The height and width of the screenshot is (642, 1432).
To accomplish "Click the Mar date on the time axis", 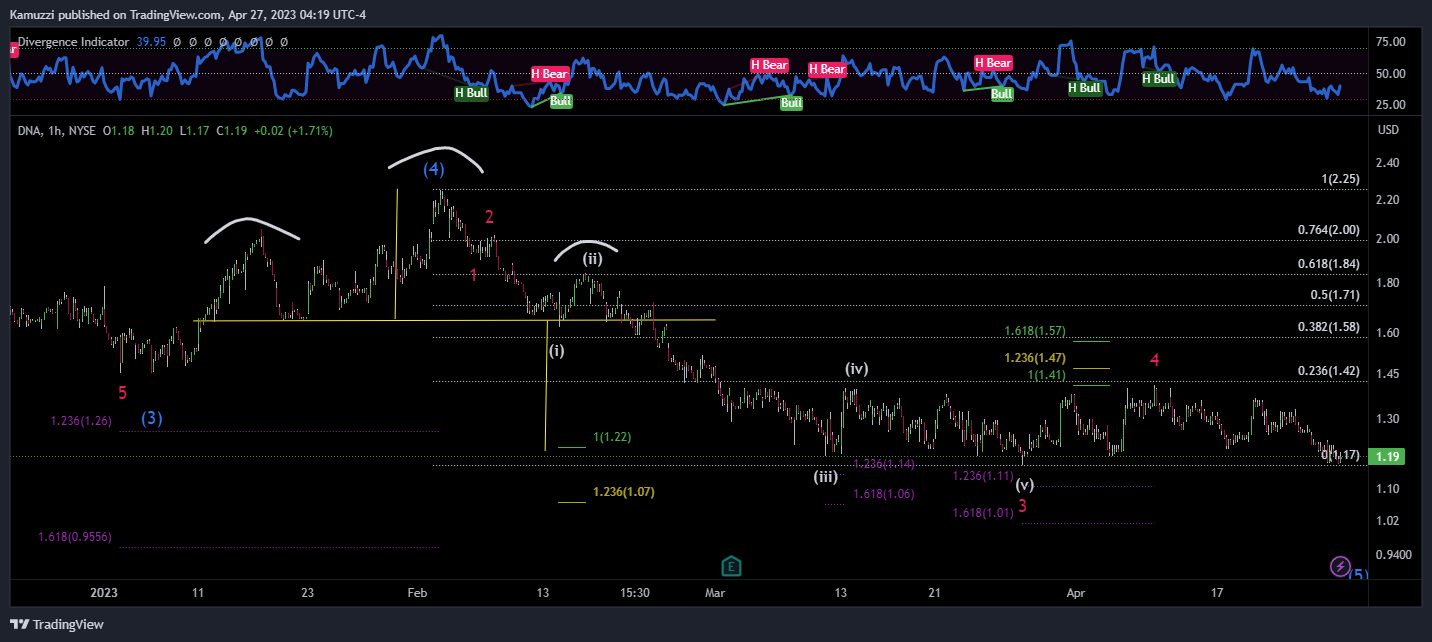I will (x=715, y=593).
